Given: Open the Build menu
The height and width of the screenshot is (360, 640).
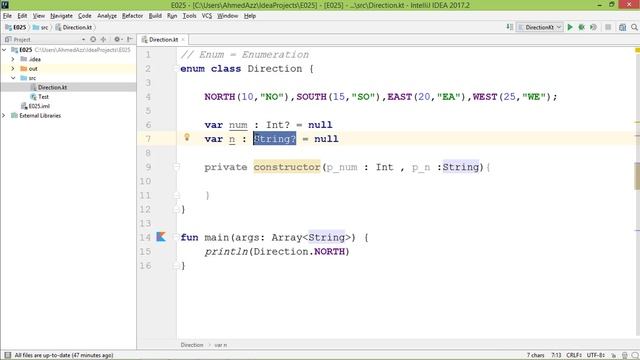Looking at the screenshot, I should point(155,16).
